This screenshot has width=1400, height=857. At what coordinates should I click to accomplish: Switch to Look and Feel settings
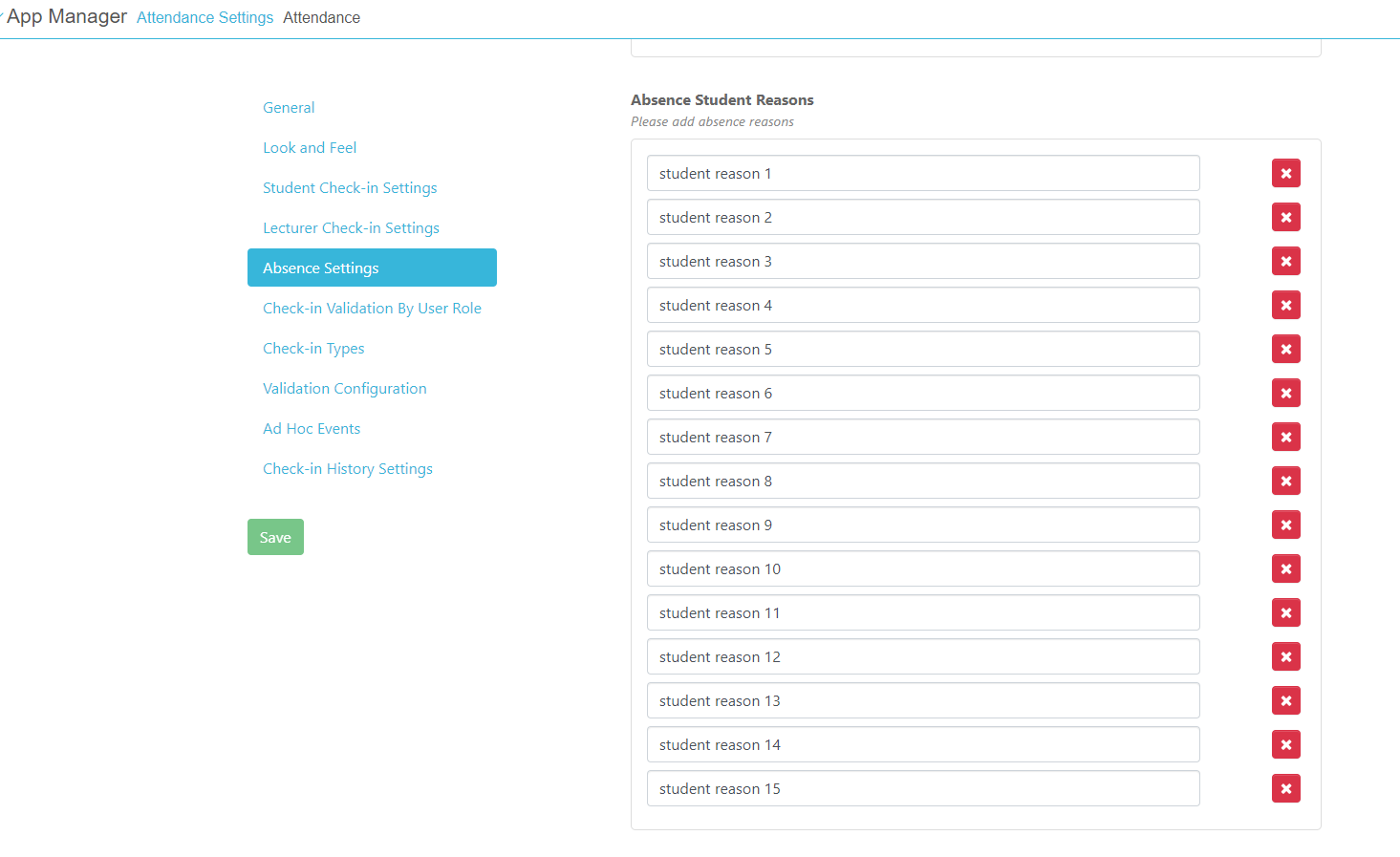pos(310,148)
